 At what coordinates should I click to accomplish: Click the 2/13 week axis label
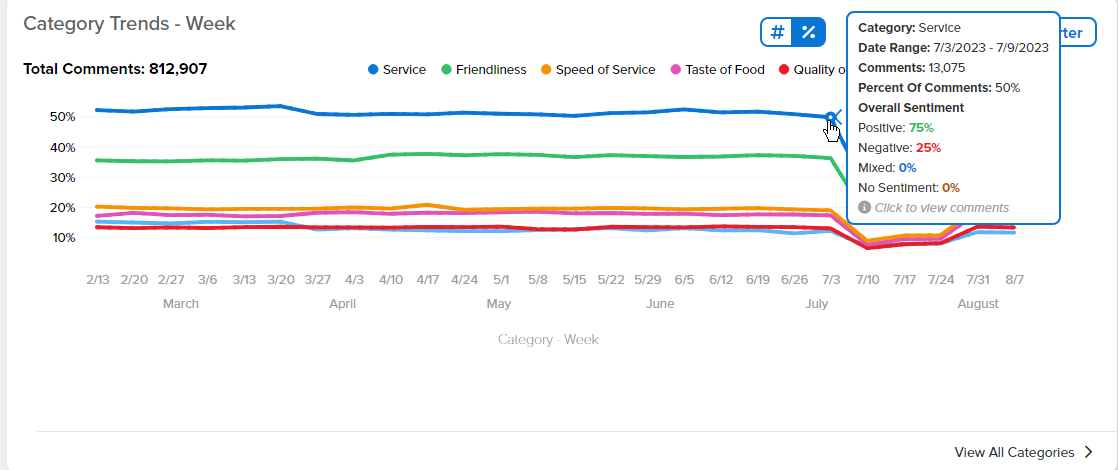point(98,280)
